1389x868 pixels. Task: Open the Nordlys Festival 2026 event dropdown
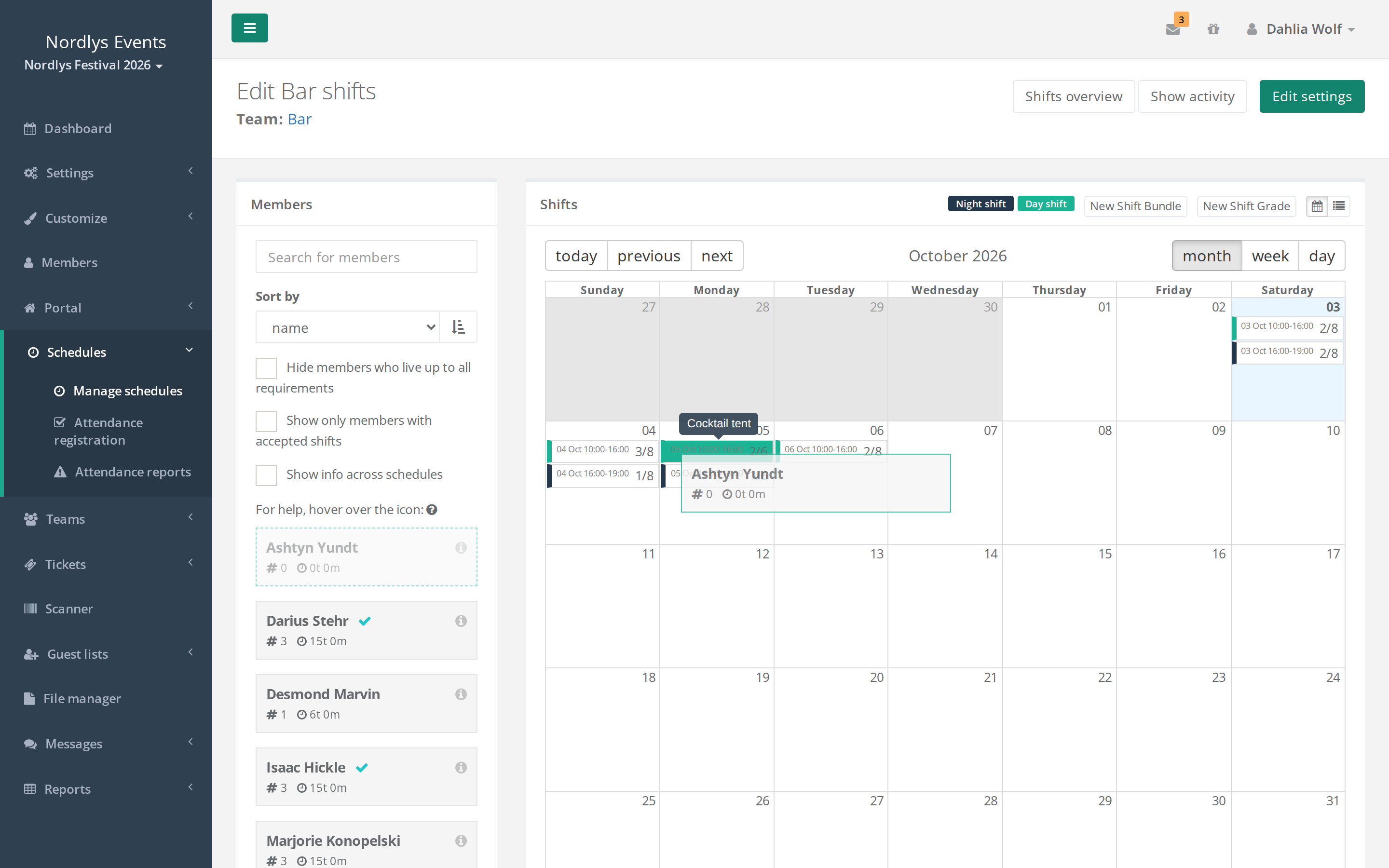94,65
